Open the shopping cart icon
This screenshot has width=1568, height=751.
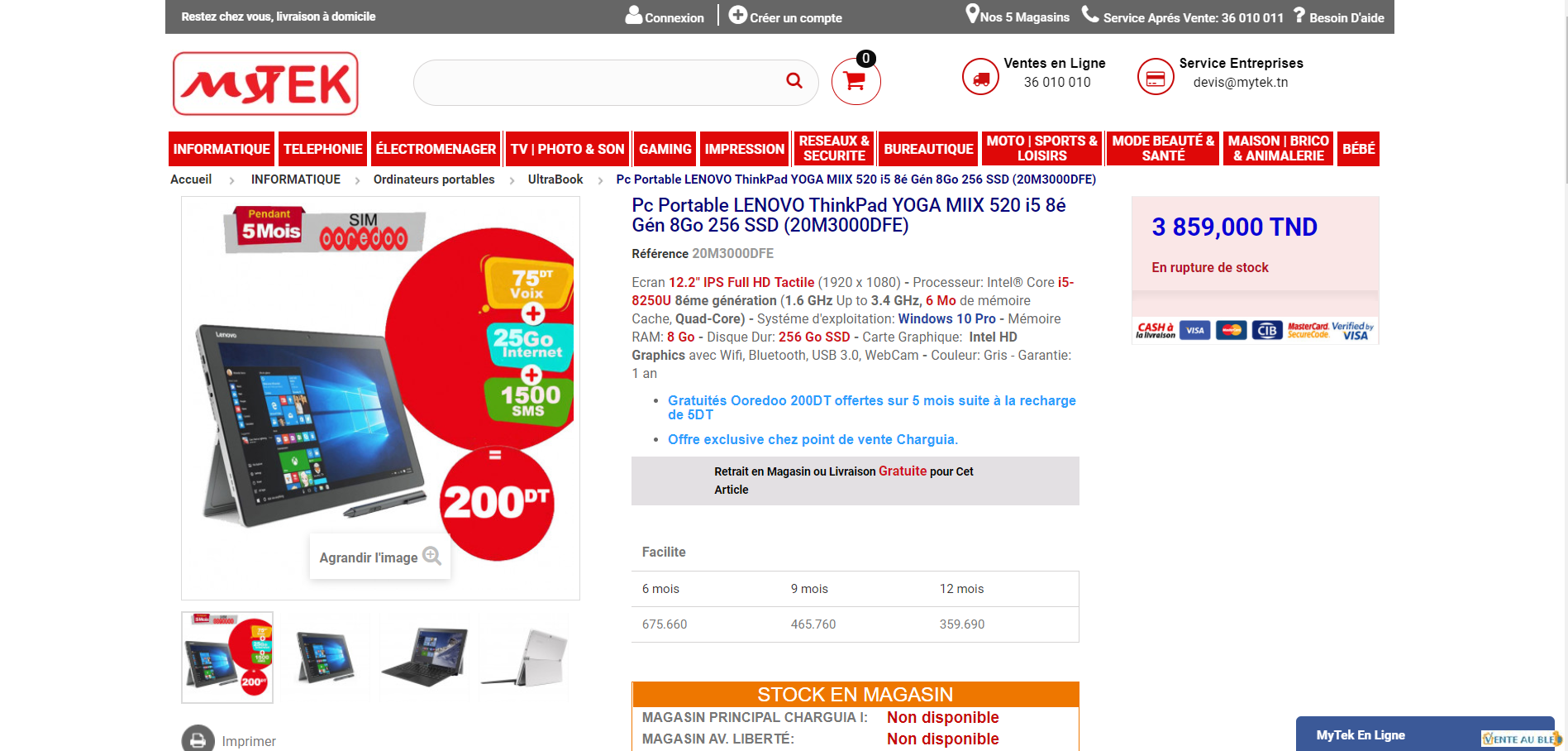[855, 81]
